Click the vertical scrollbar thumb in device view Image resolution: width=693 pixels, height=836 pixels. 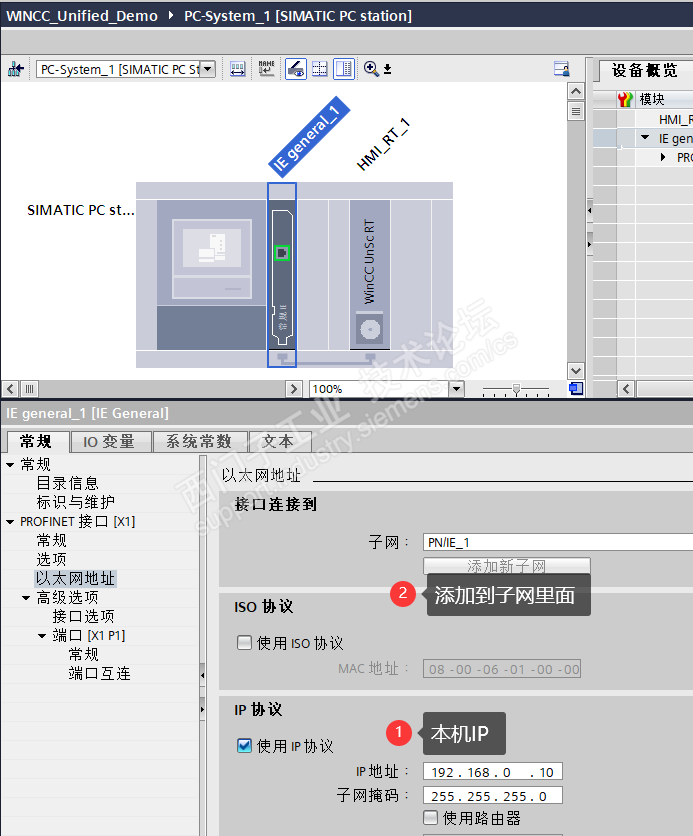pyautogui.click(x=575, y=111)
